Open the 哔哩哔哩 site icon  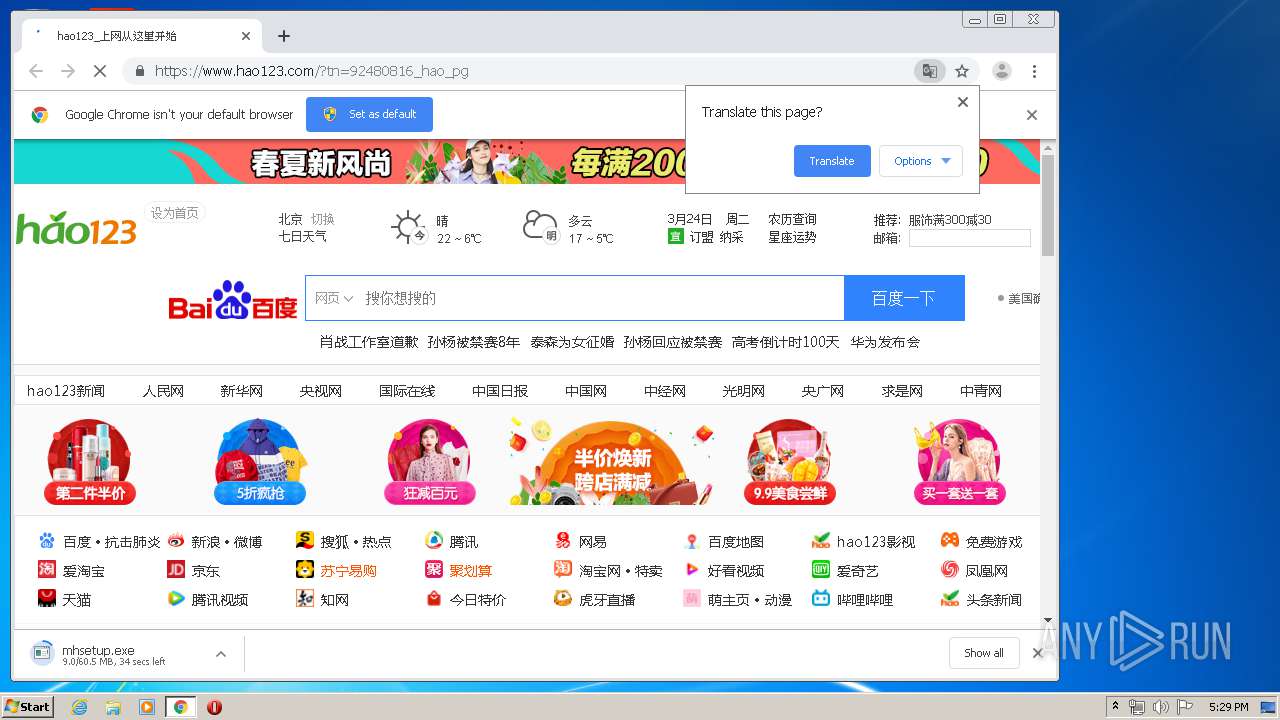[821, 599]
